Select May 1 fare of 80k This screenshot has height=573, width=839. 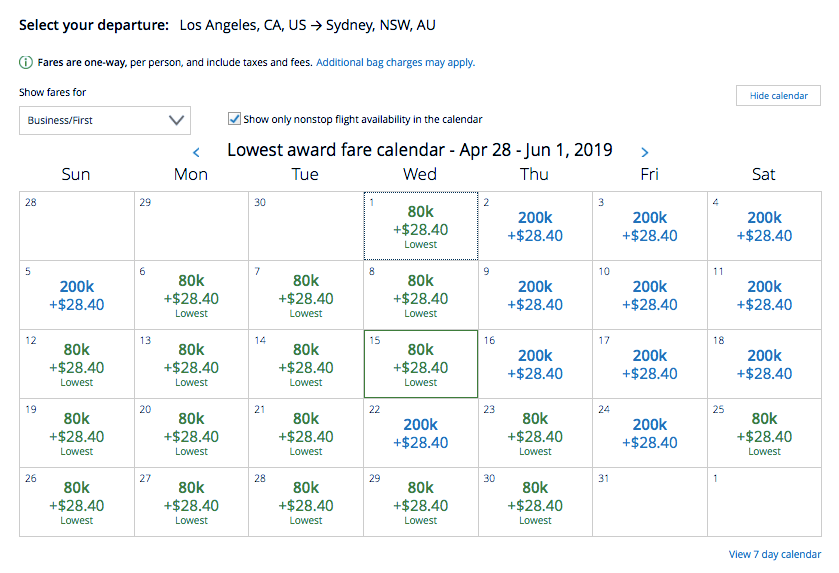420,226
